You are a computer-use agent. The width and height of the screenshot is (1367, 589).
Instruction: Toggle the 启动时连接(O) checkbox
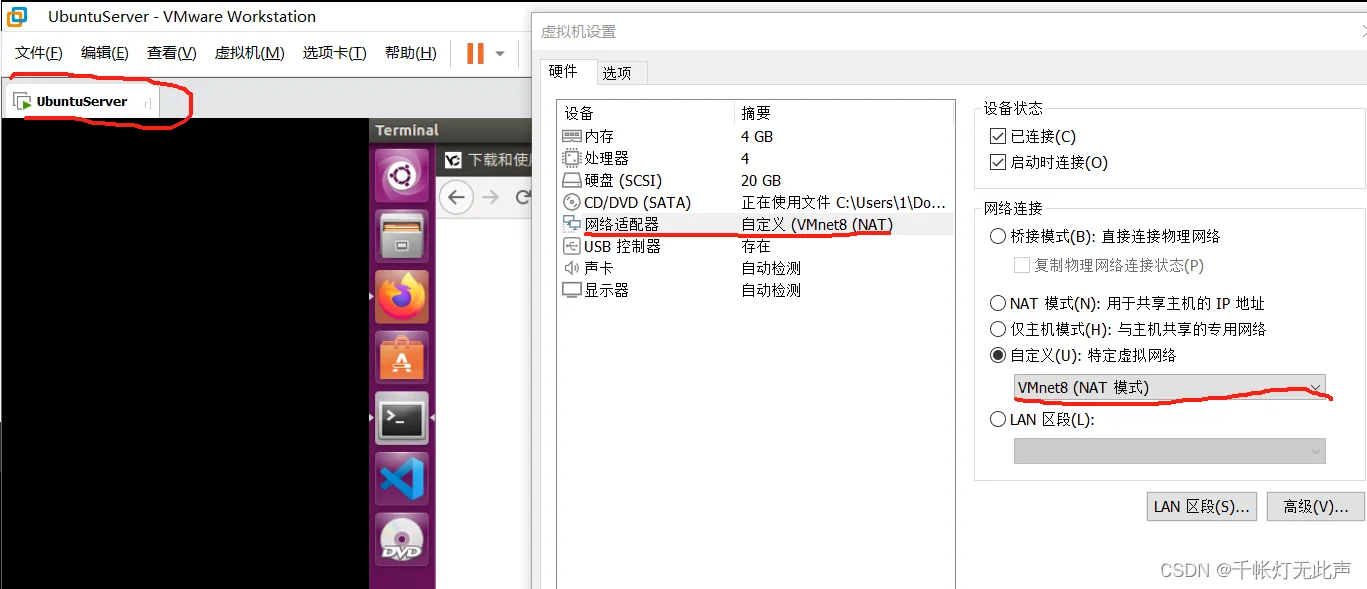[x=997, y=163]
